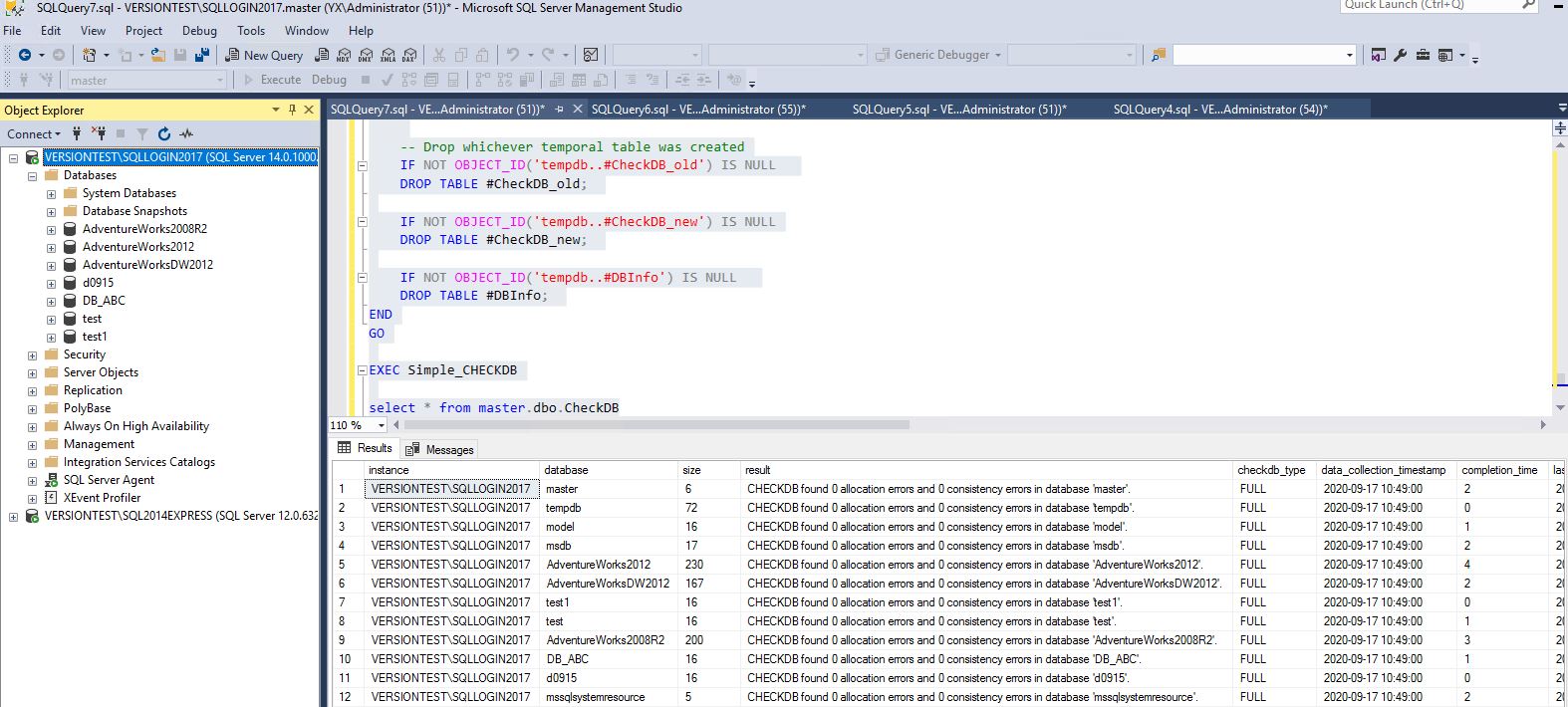
Task: Switch to the Messages results tab
Action: point(440,449)
